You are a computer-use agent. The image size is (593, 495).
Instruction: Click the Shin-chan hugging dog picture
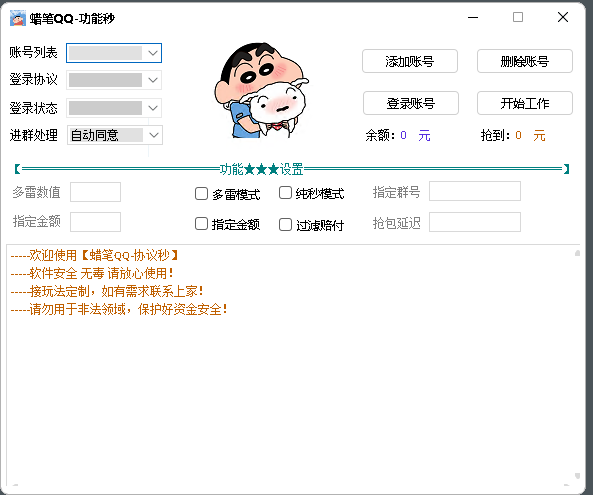(x=262, y=90)
